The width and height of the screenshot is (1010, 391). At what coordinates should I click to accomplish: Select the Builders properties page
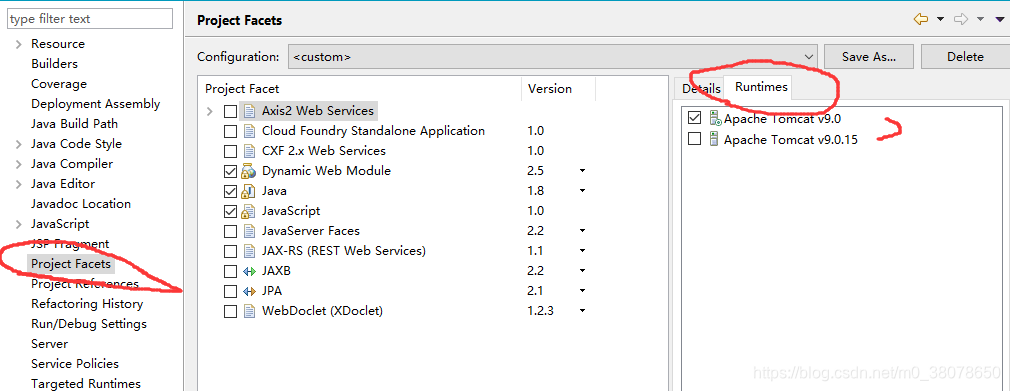pyautogui.click(x=54, y=64)
